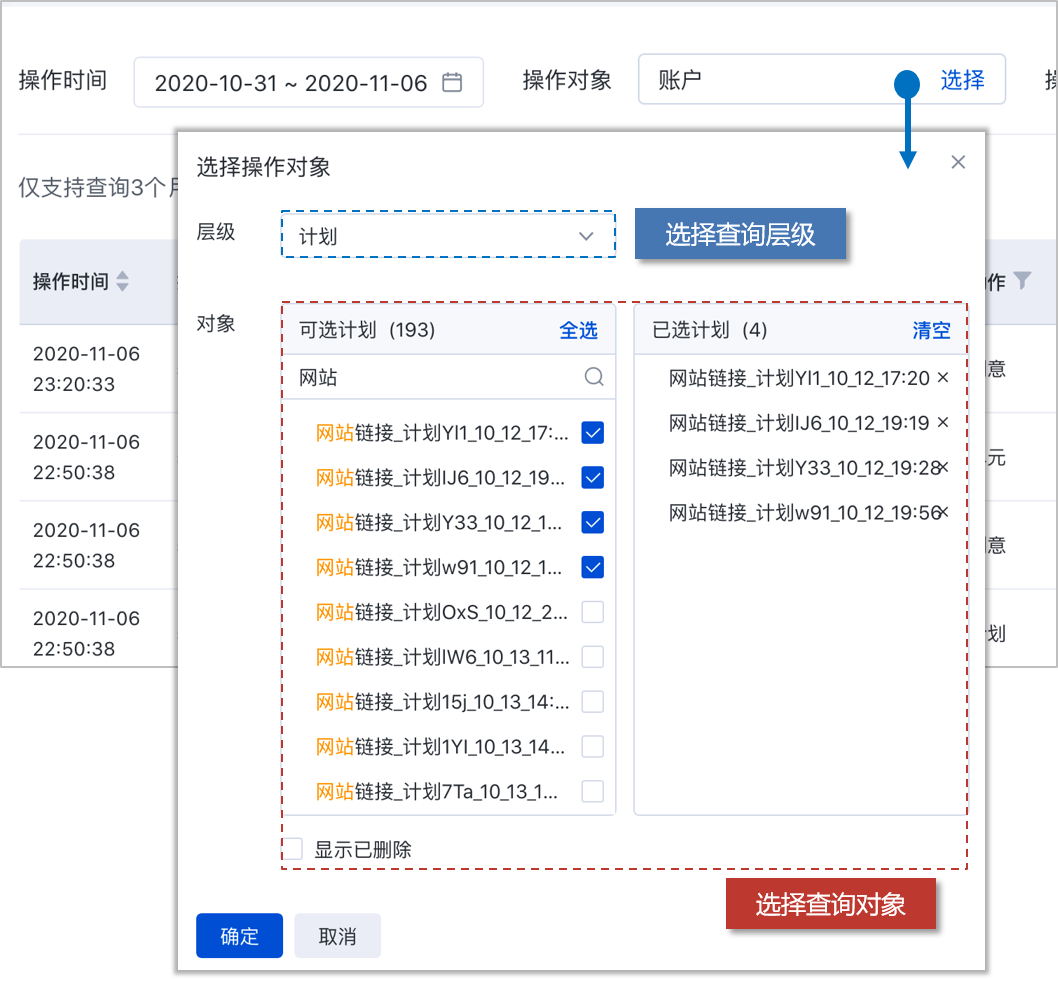Click the search magnifier icon in plan list

pos(594,377)
